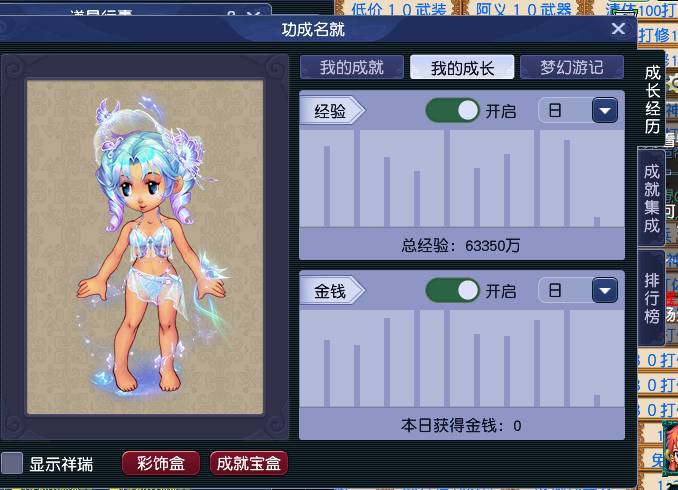Click the 功成名就 window title

tap(313, 29)
